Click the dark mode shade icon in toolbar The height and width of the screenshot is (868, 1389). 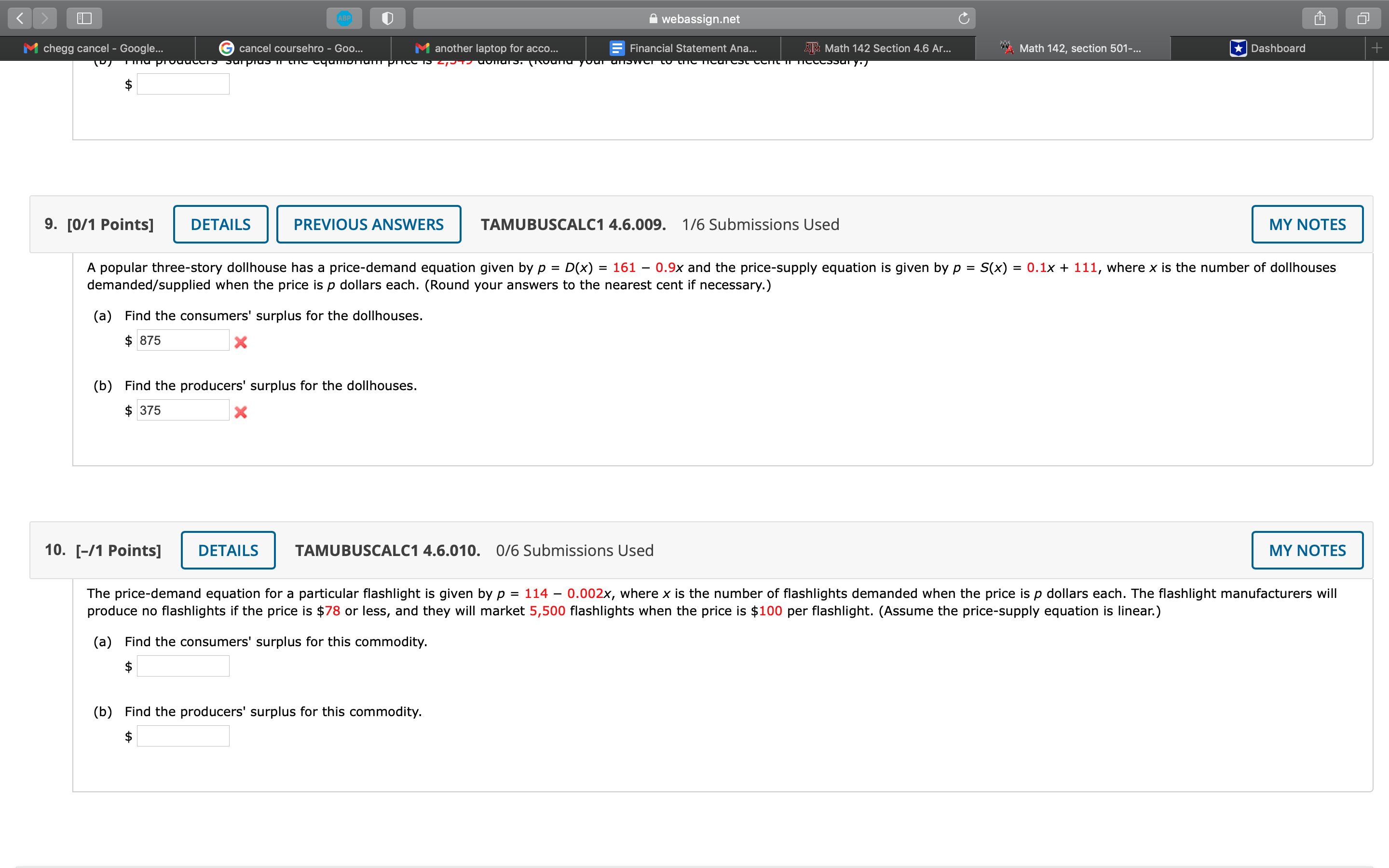[x=388, y=18]
